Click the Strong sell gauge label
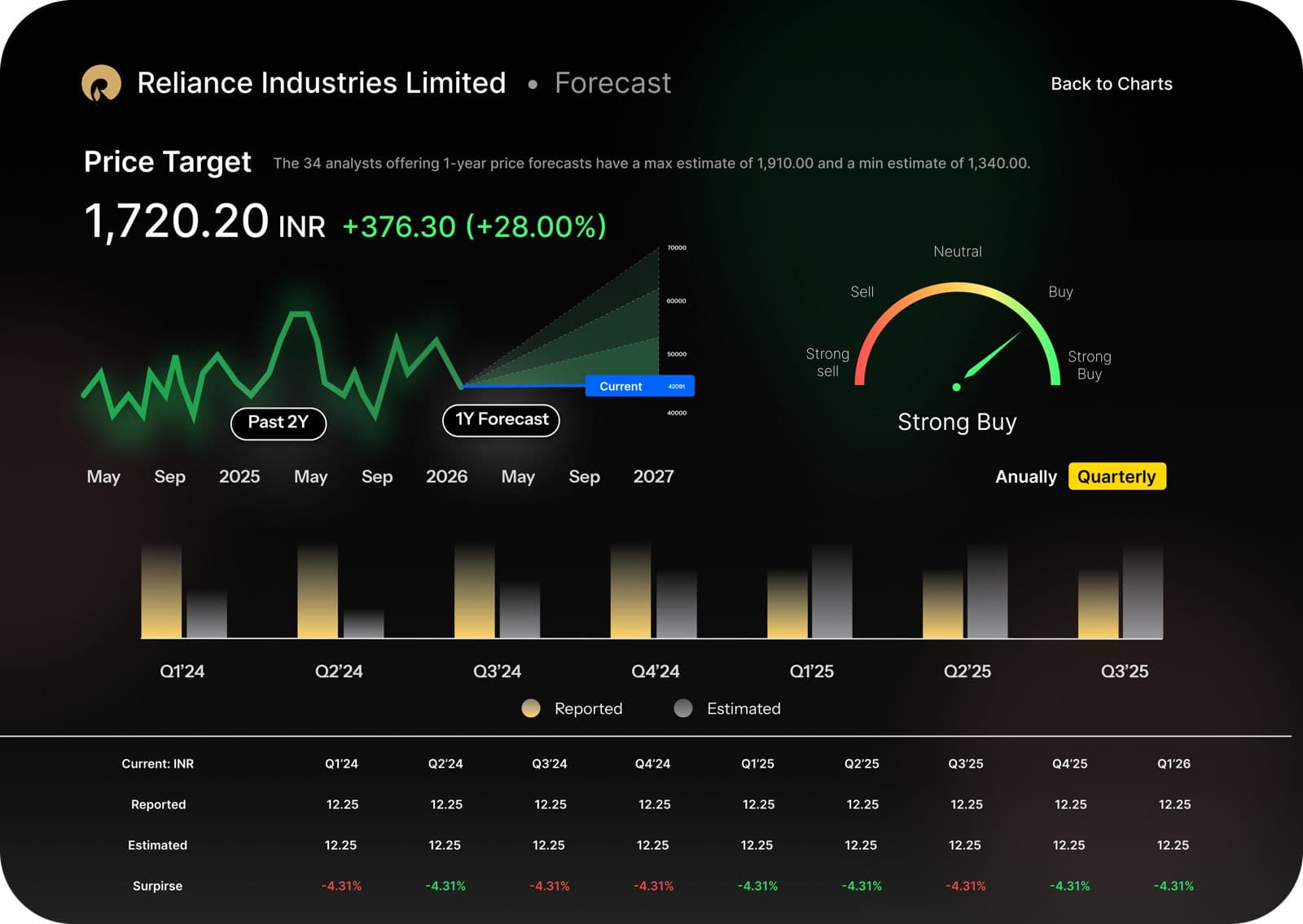This screenshot has width=1303, height=924. click(x=827, y=362)
